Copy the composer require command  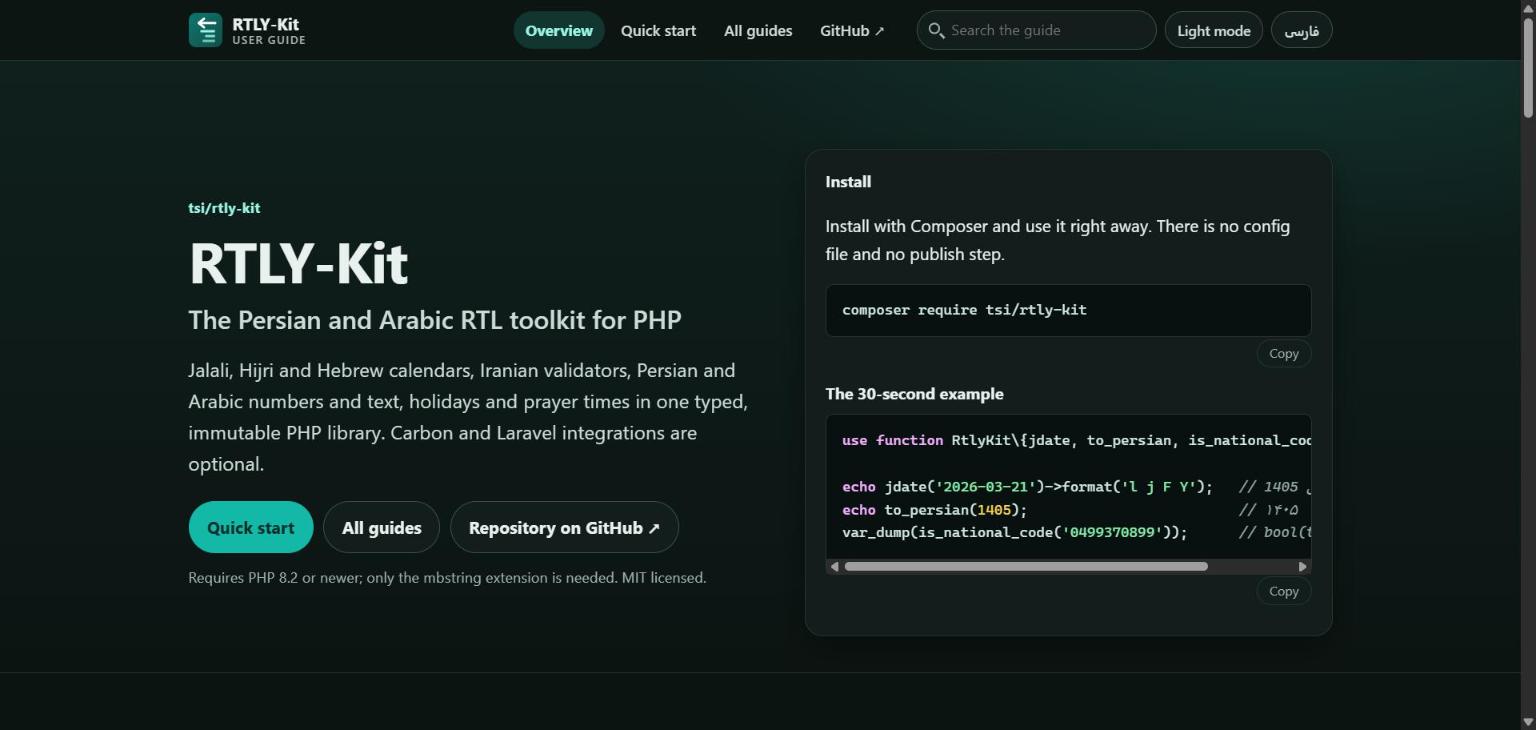tap(1284, 353)
